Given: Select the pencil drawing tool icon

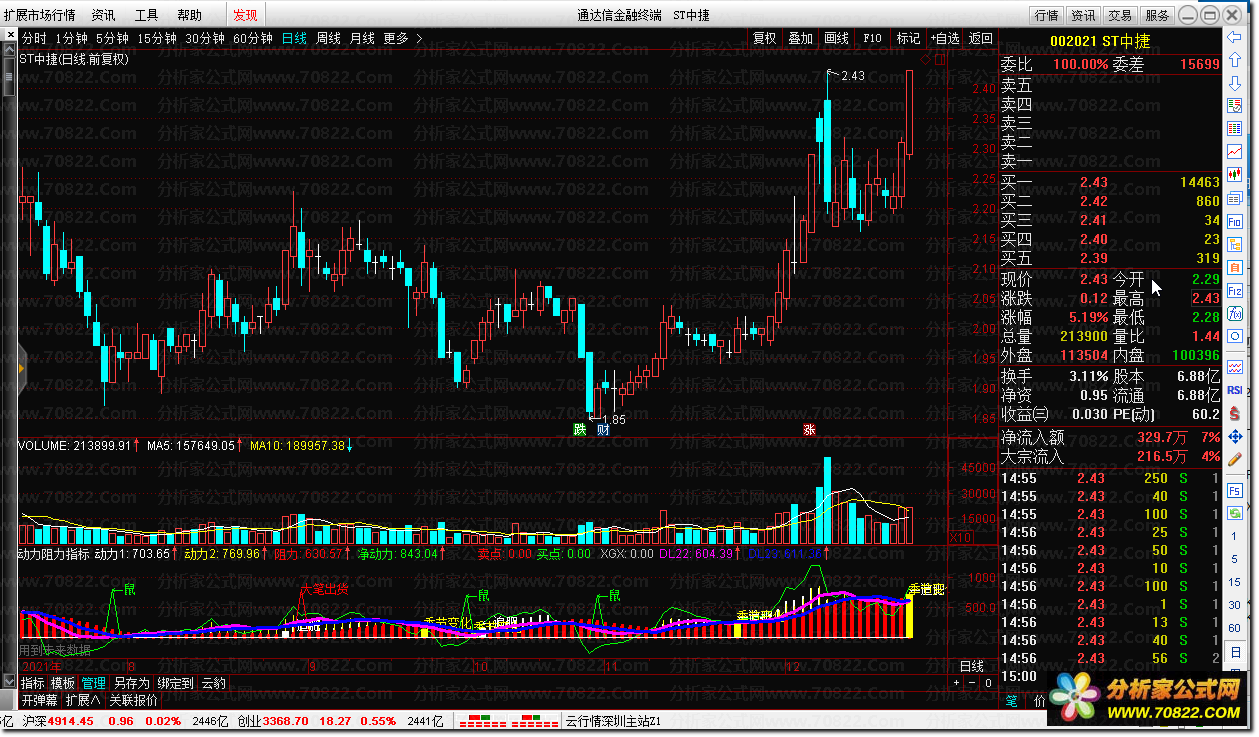Looking at the screenshot, I should click(1234, 460).
